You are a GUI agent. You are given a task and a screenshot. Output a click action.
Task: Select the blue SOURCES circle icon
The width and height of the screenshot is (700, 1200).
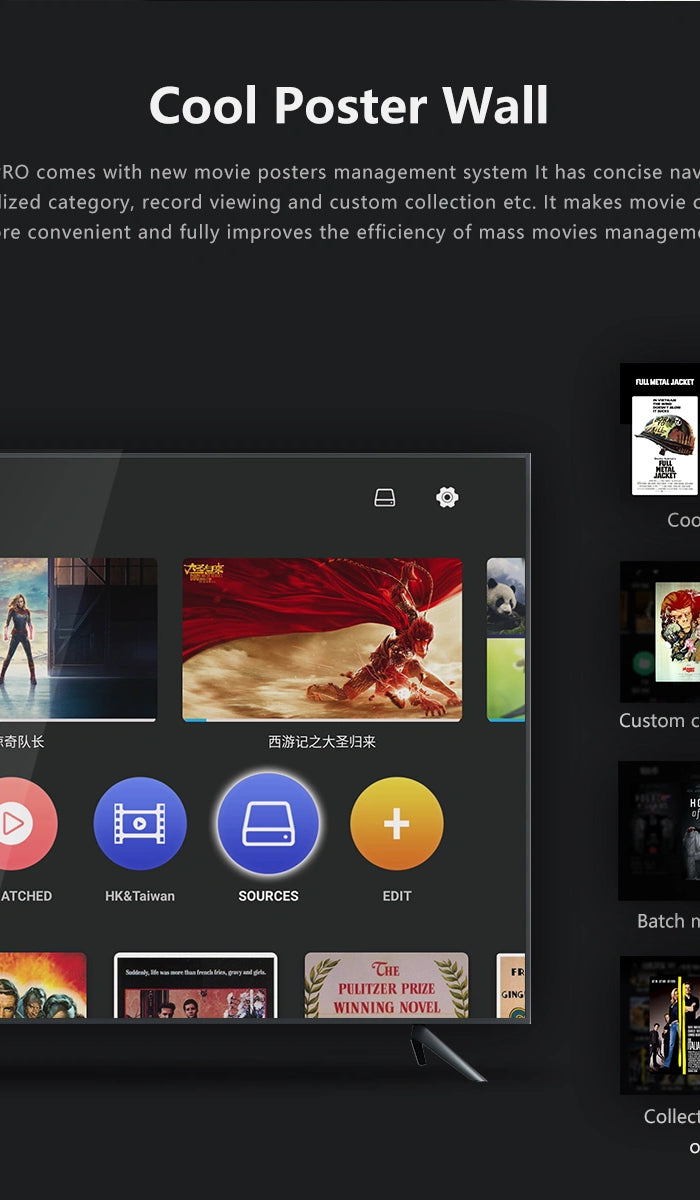pos(268,824)
